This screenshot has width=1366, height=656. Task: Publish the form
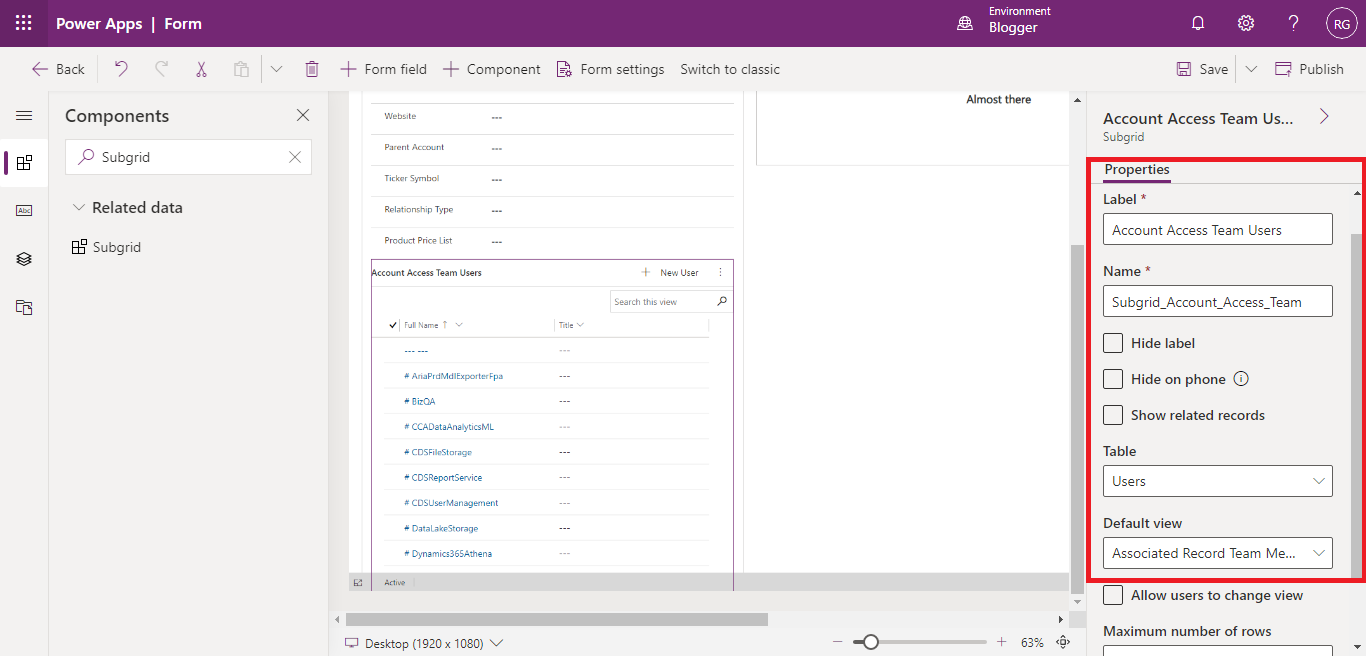click(x=1309, y=69)
